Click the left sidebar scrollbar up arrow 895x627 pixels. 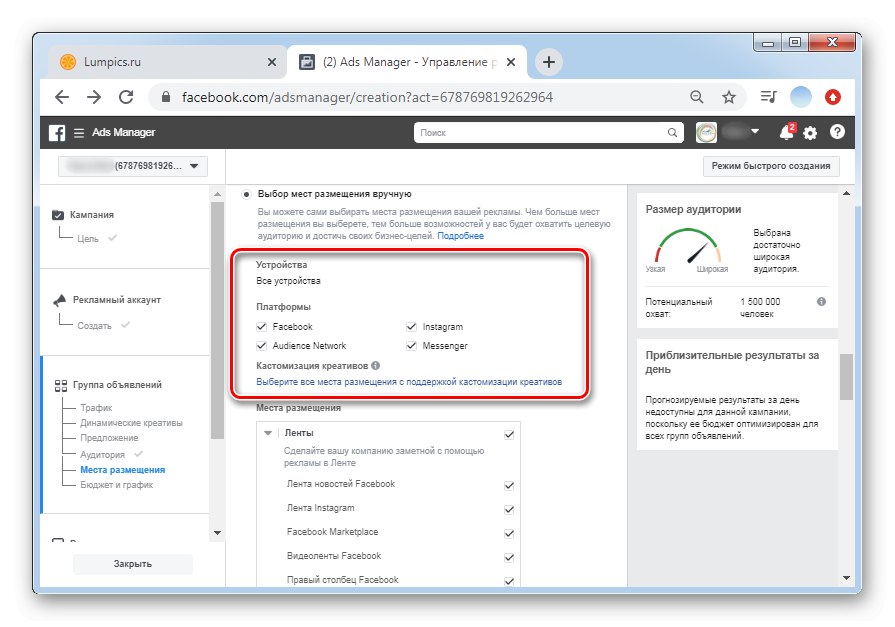[217, 195]
